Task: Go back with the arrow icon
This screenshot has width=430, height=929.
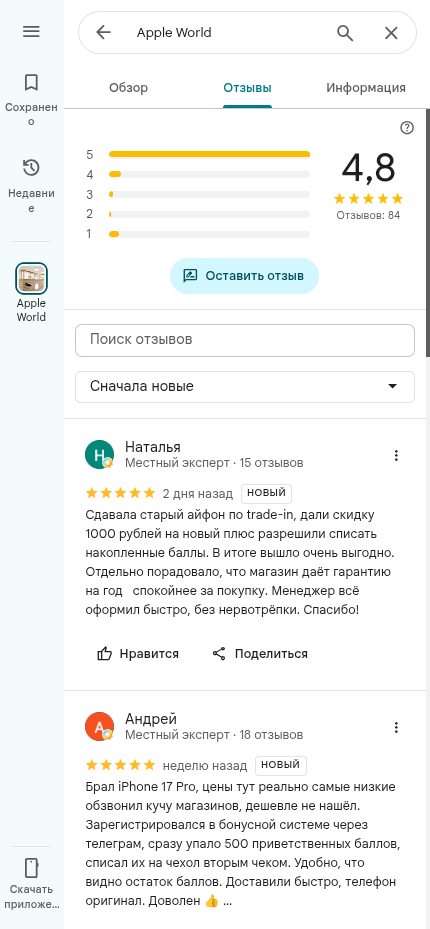Action: [x=104, y=32]
